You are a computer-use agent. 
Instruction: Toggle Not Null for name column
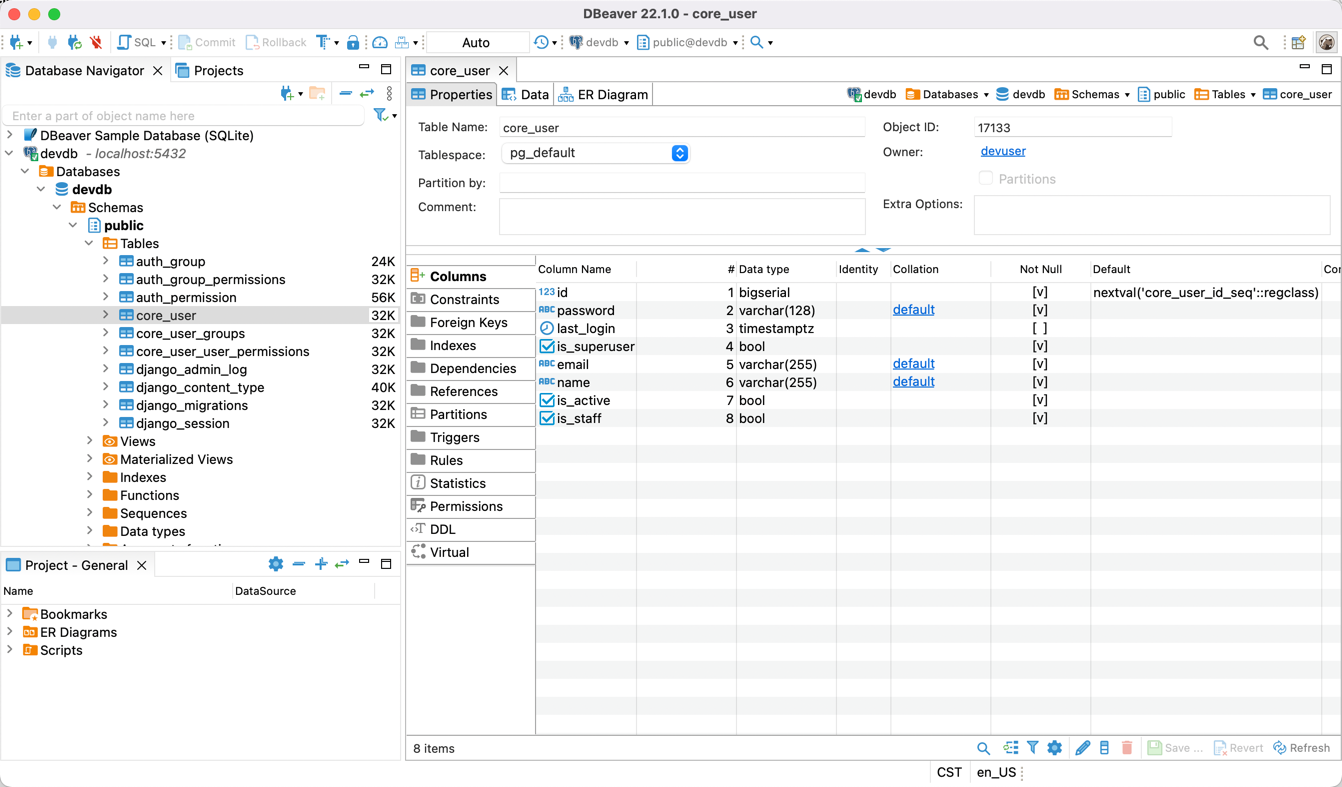(x=1040, y=383)
